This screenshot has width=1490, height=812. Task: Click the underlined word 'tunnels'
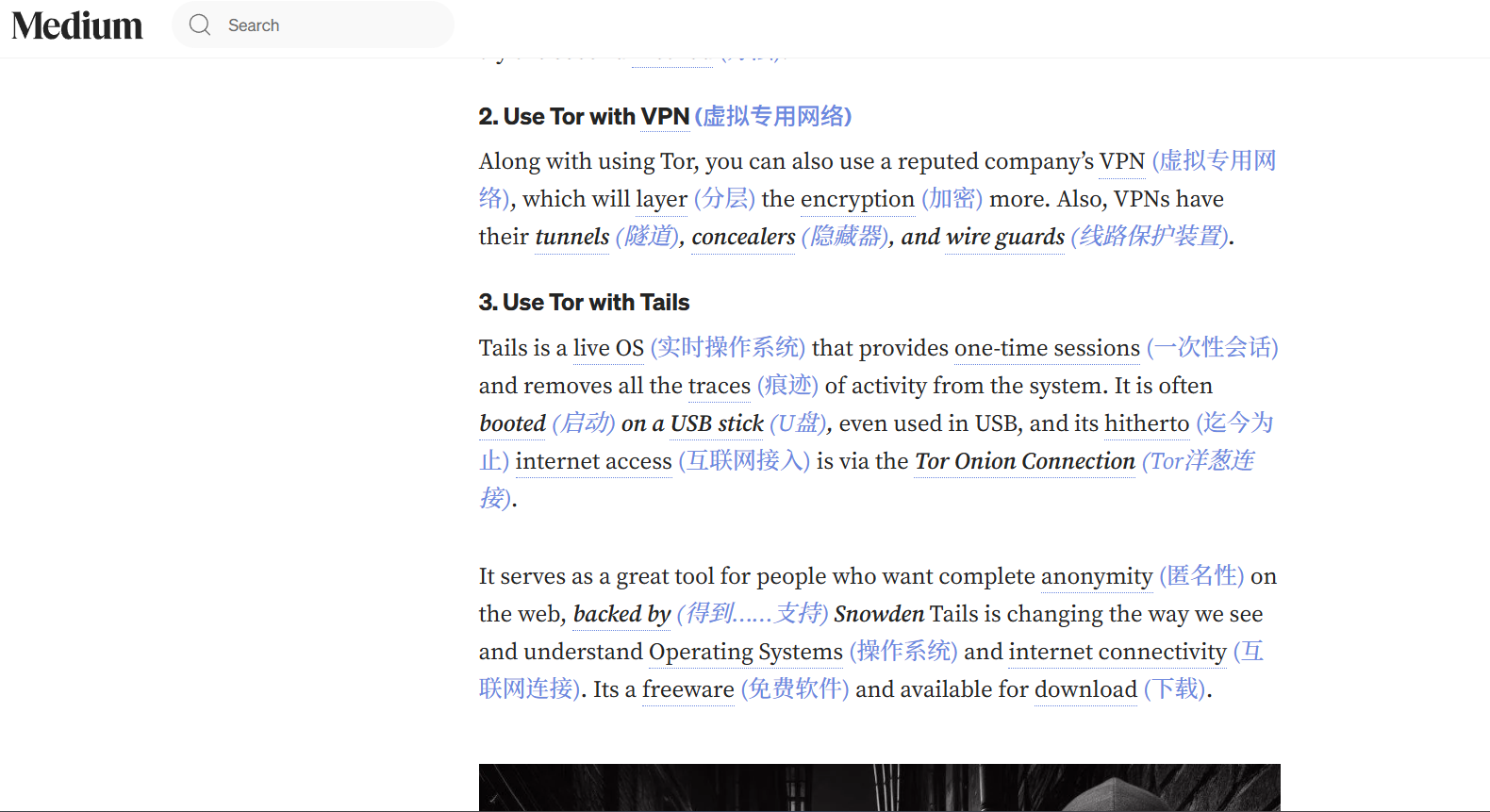click(572, 237)
